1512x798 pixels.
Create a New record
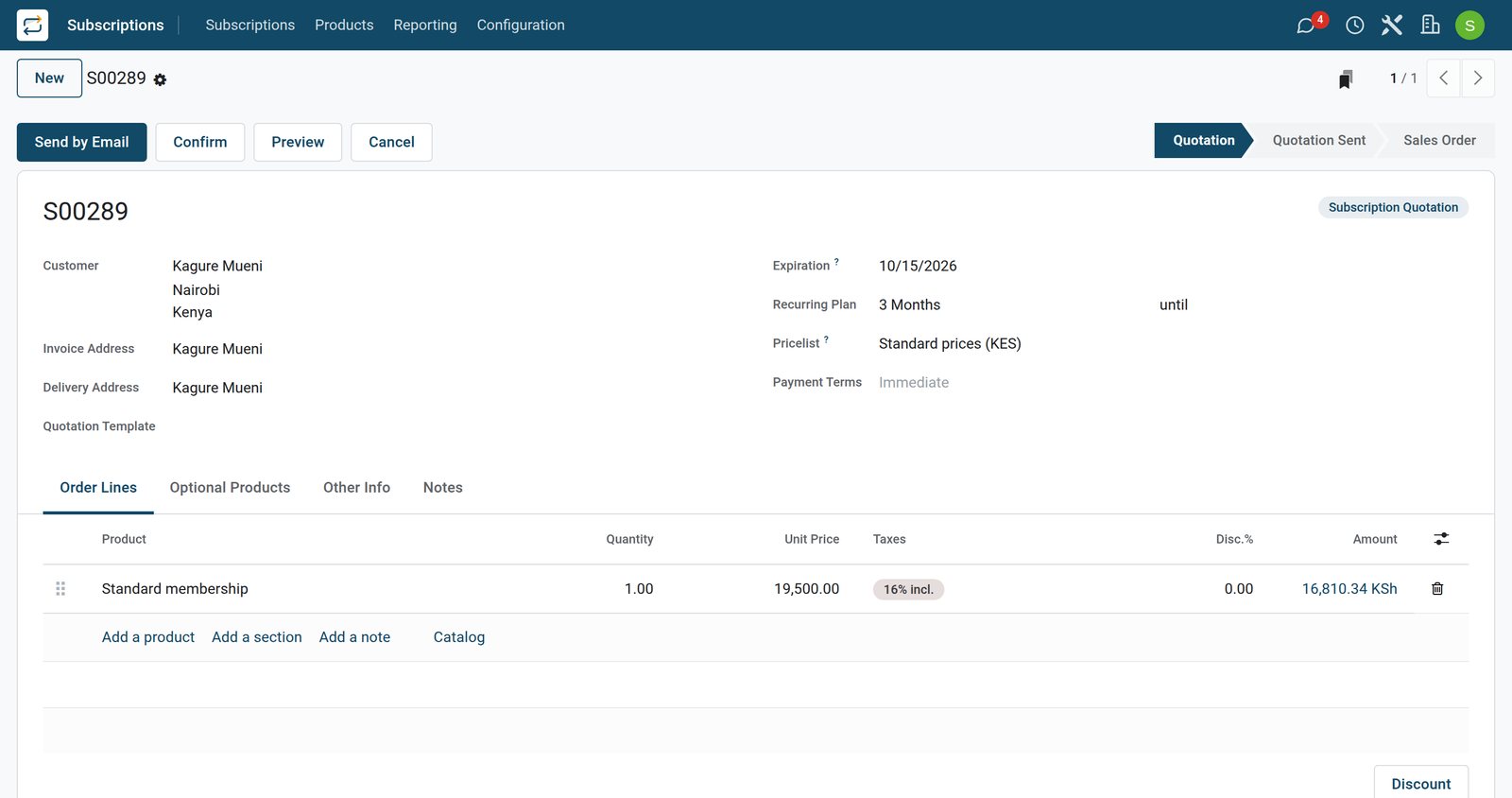pyautogui.click(x=49, y=78)
